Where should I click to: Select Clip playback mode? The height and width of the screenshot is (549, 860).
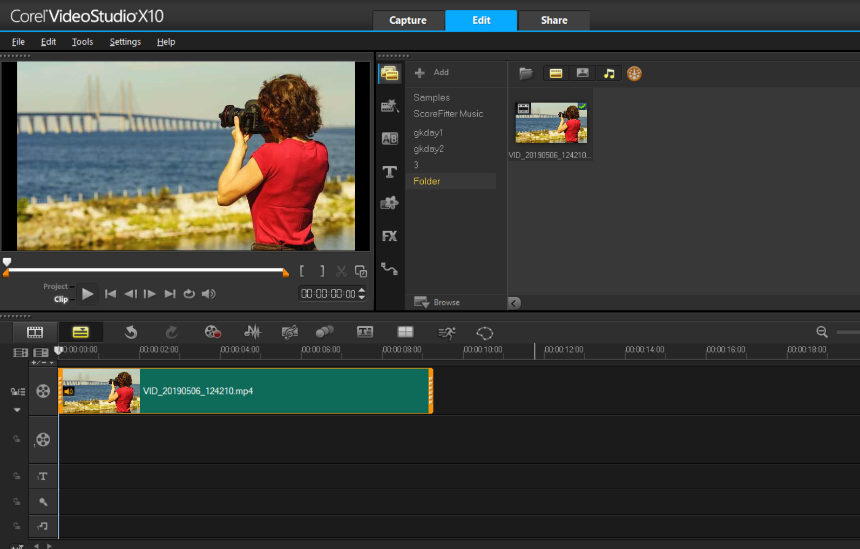pos(61,299)
